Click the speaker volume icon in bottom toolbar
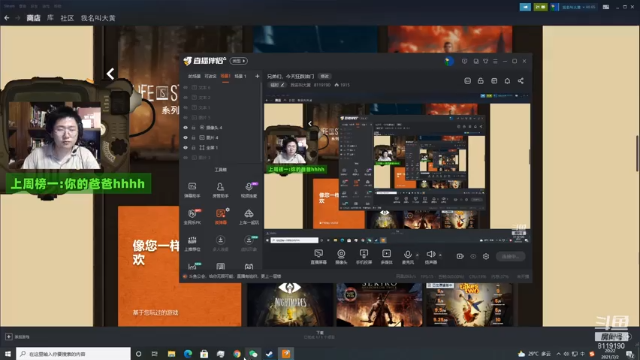640x360 pixels. pos(431,256)
